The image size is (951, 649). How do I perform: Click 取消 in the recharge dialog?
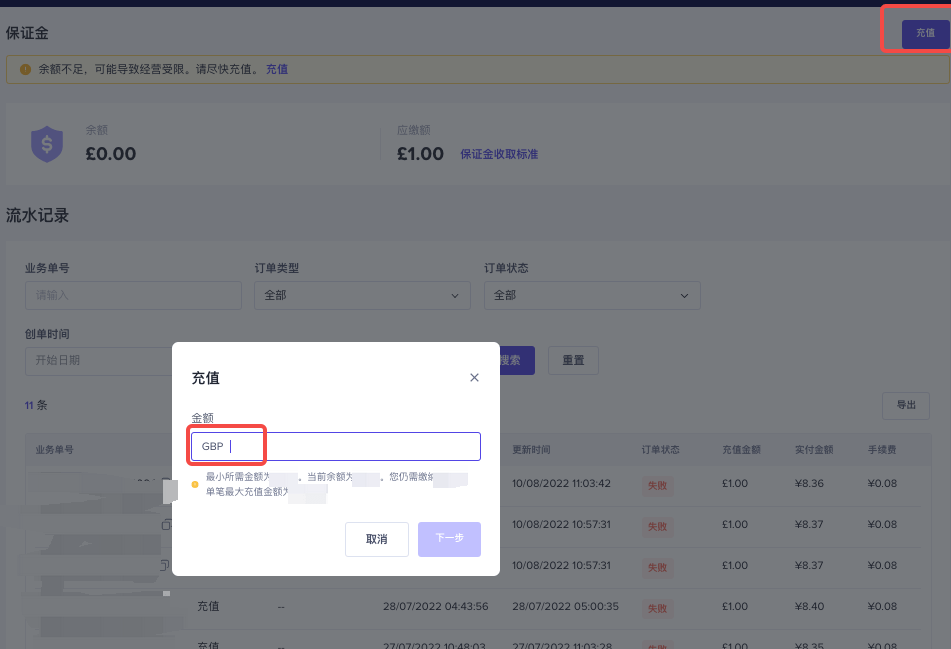click(377, 539)
